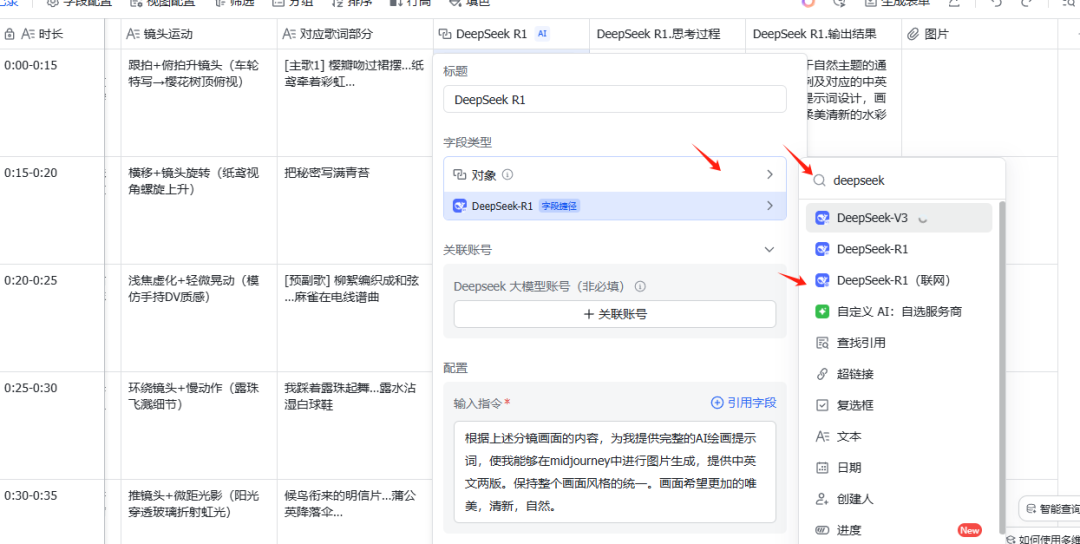Click into the 输入指令 prompt textarea
This screenshot has height=544, width=1080.
pos(614,472)
